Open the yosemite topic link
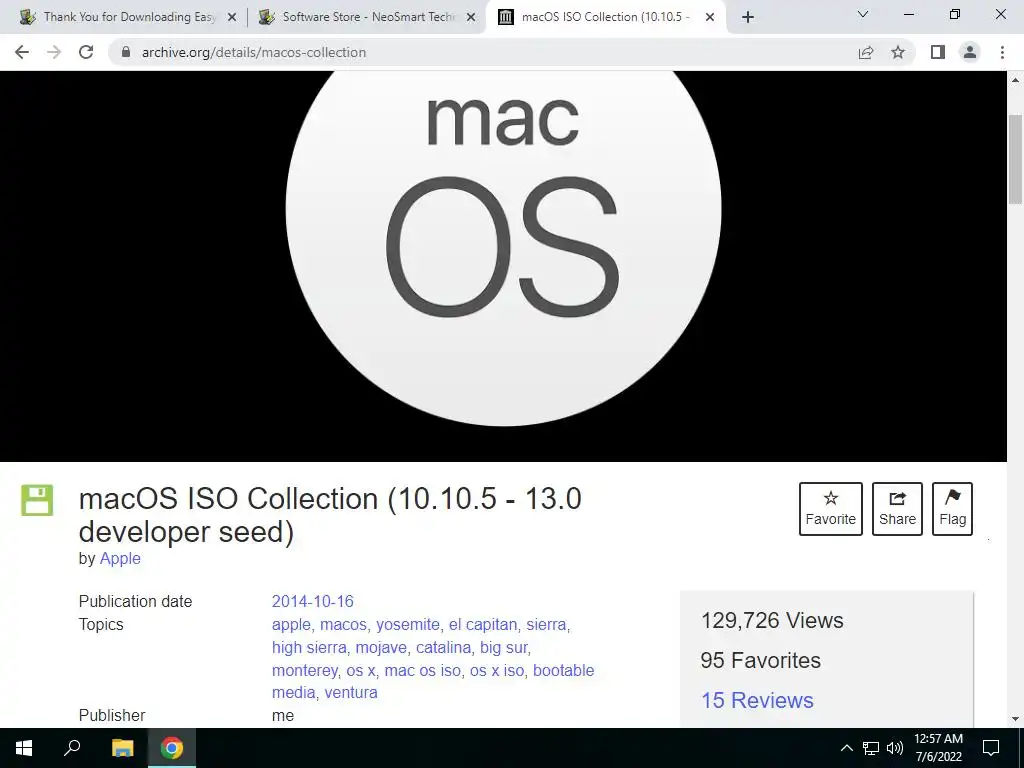Image resolution: width=1024 pixels, height=768 pixels. (408, 624)
